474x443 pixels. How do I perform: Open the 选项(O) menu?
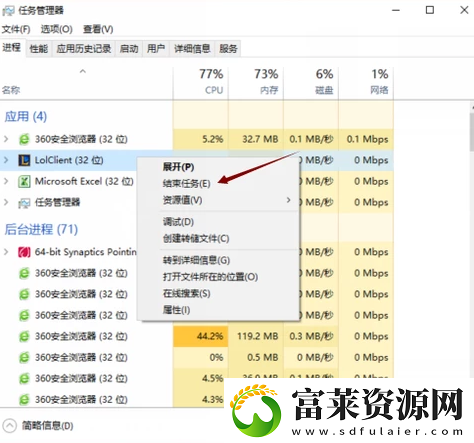coord(57,29)
